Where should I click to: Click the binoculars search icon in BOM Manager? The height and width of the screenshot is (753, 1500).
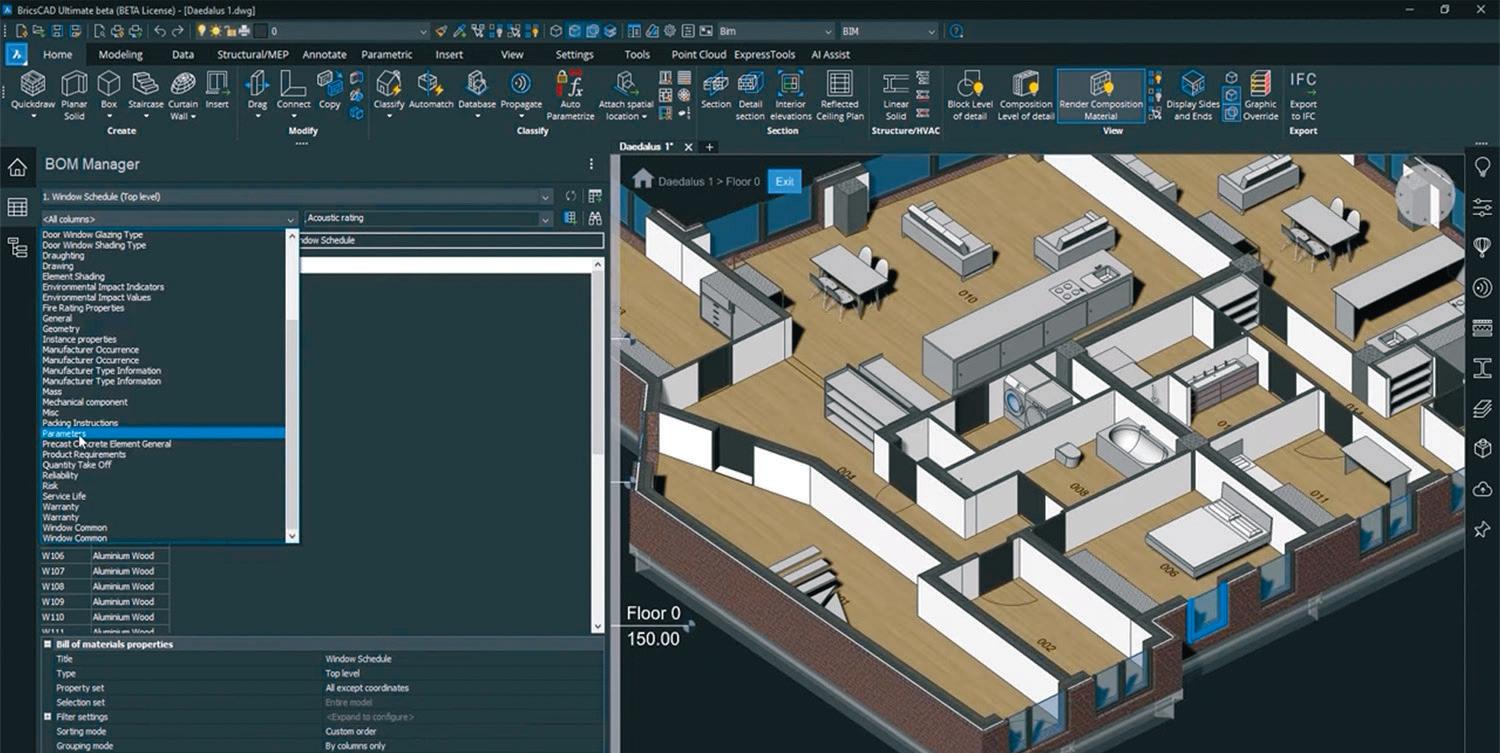tap(595, 218)
